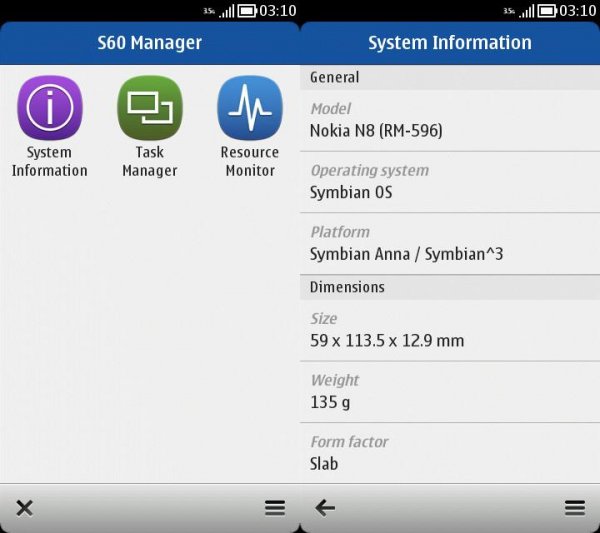Select the 59 x 113.5 x 12.9 mm value
The image size is (600, 533).
(x=387, y=341)
